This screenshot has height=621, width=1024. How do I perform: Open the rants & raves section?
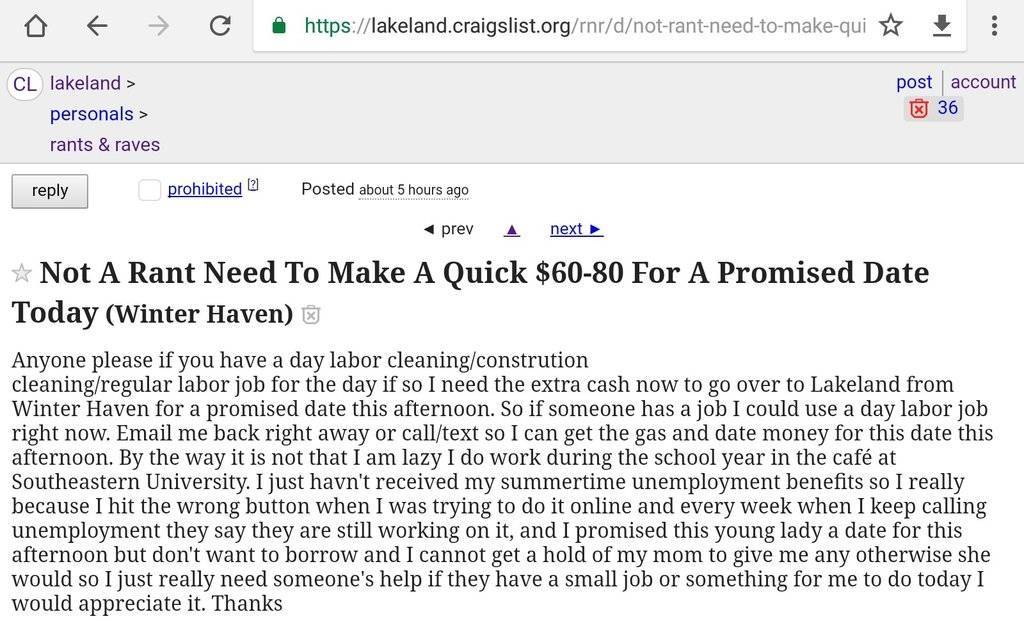pos(105,145)
